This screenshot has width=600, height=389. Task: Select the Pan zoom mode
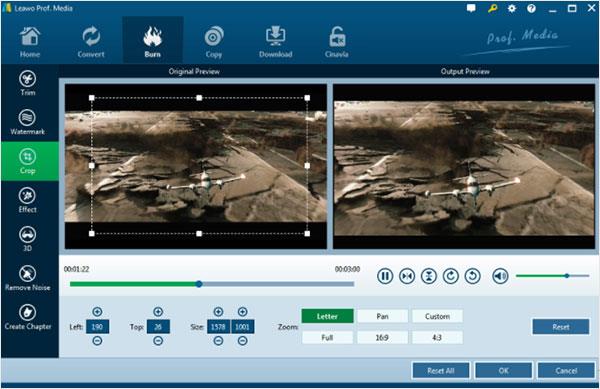pos(382,316)
